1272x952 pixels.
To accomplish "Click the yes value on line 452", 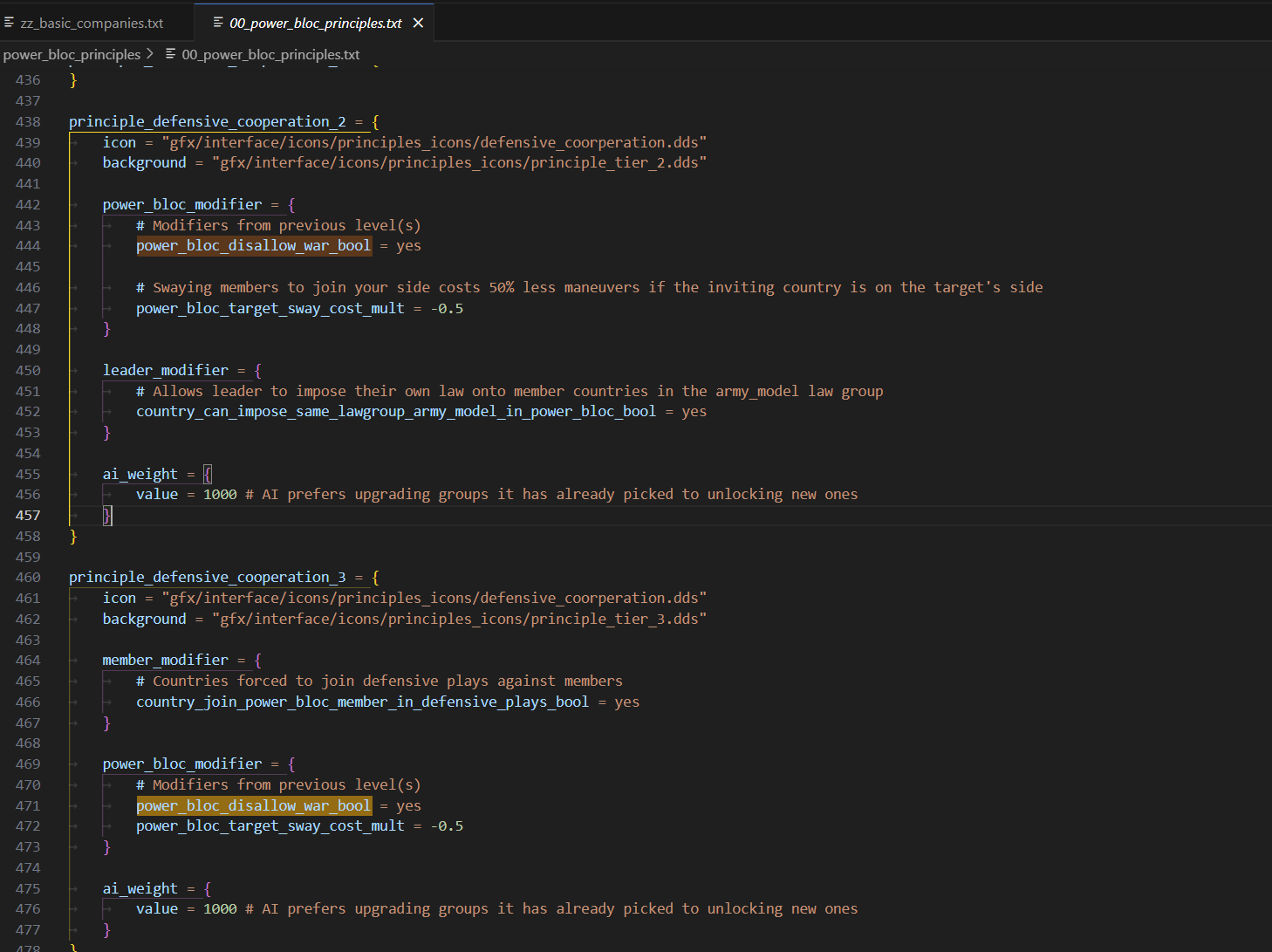I will (694, 411).
